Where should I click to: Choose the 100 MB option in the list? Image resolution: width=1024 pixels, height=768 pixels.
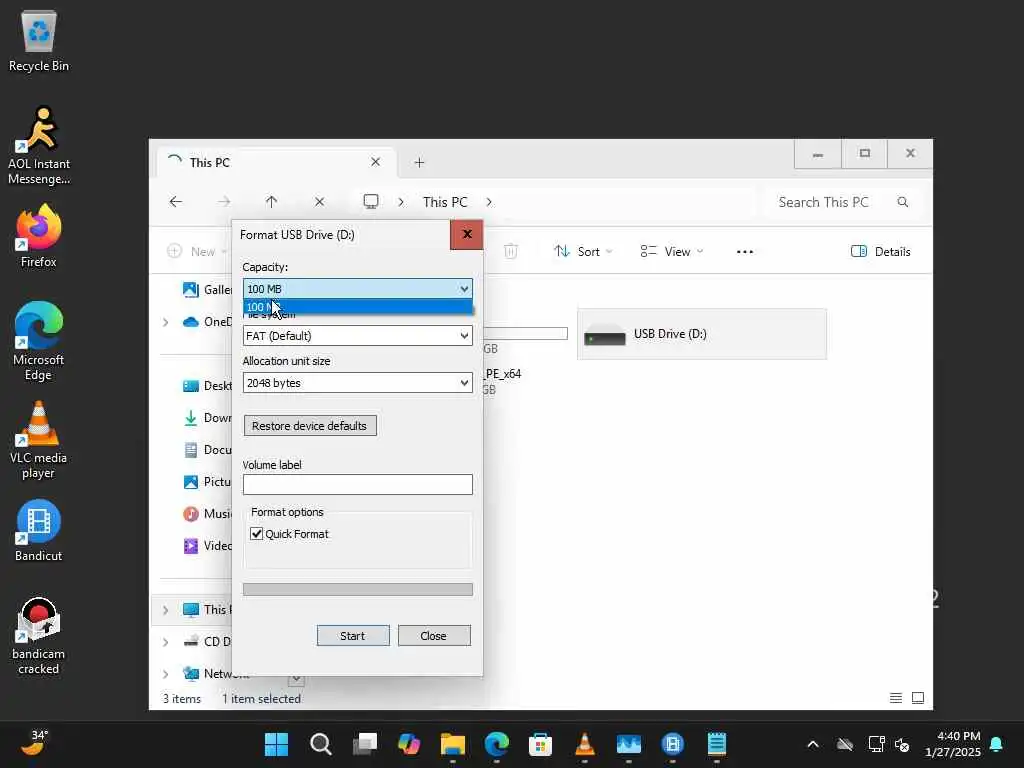(x=357, y=307)
